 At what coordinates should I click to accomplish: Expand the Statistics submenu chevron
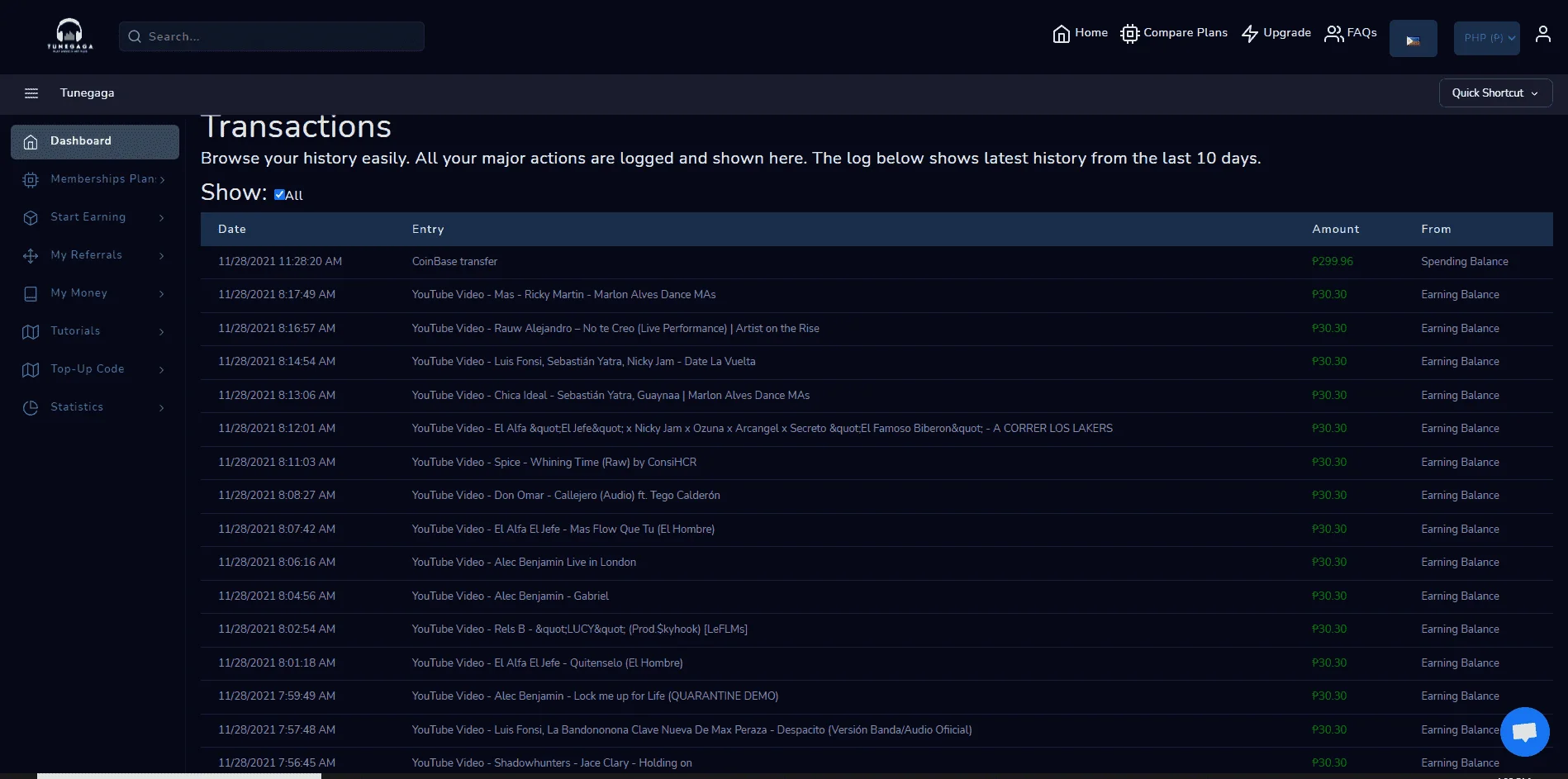[x=162, y=408]
